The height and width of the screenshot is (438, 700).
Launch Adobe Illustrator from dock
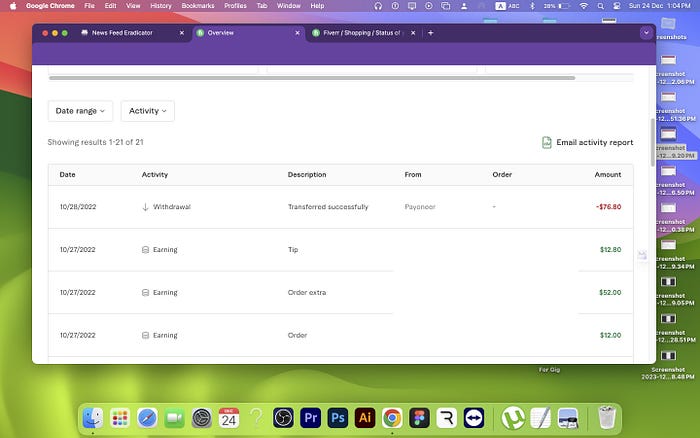pos(365,418)
